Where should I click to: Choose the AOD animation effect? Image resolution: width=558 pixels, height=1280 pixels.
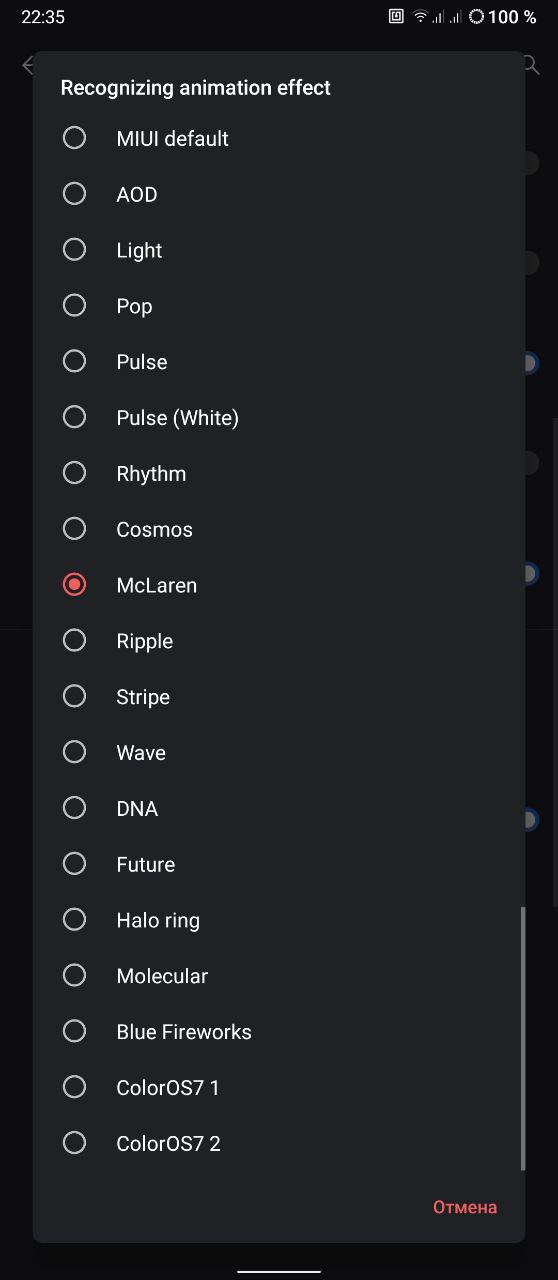coord(279,194)
